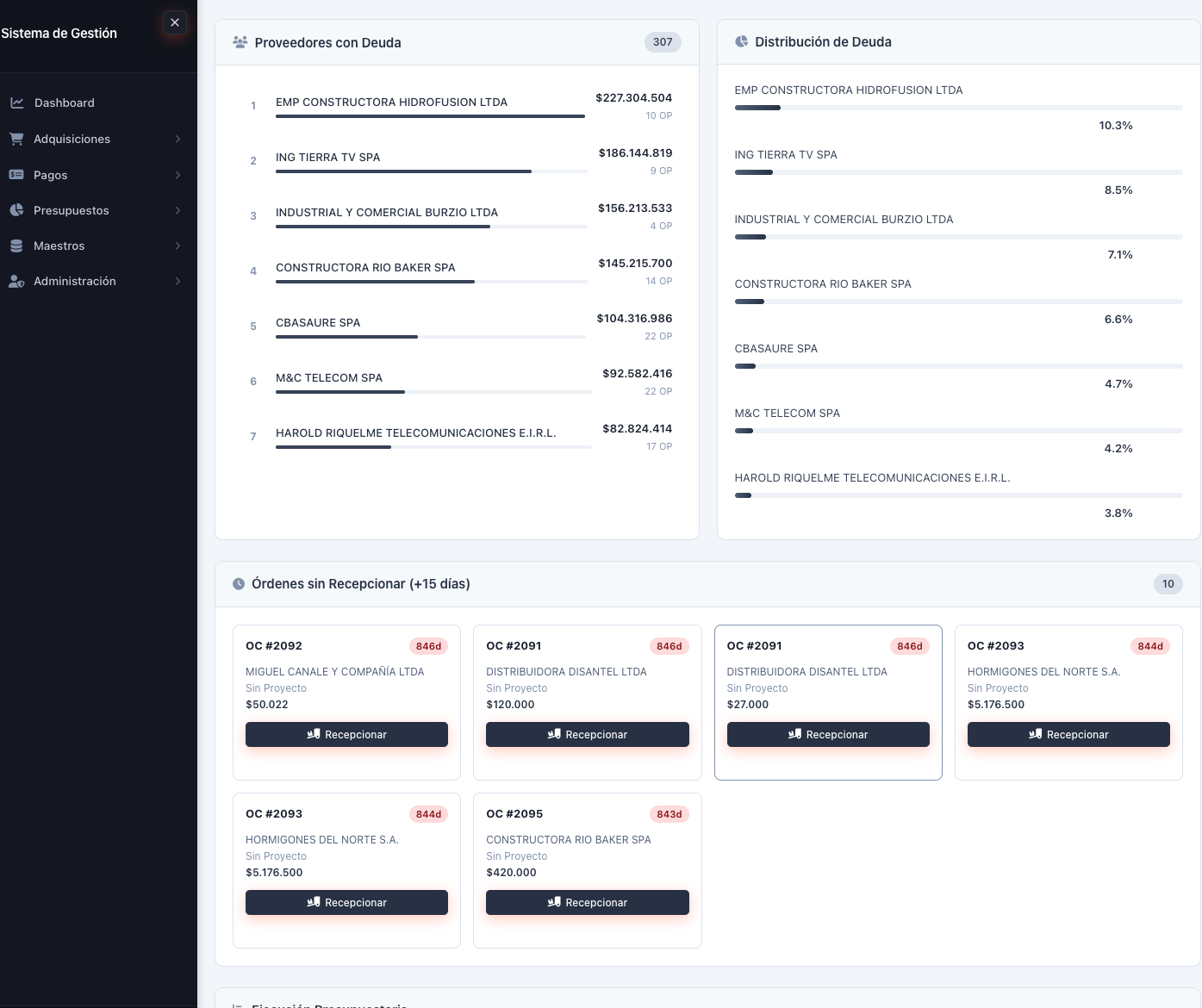This screenshot has height=1008, width=1202.
Task: Click the 307 count badge in Proveedores con Deuda
Action: click(663, 42)
